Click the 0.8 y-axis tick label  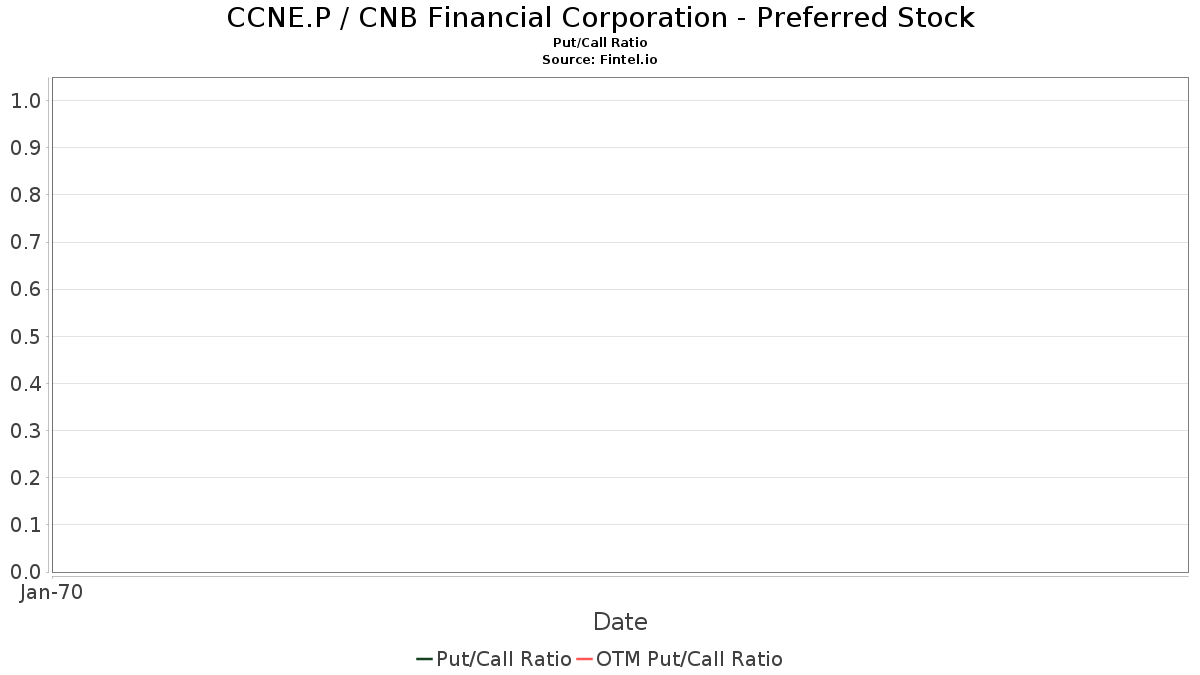point(25,195)
